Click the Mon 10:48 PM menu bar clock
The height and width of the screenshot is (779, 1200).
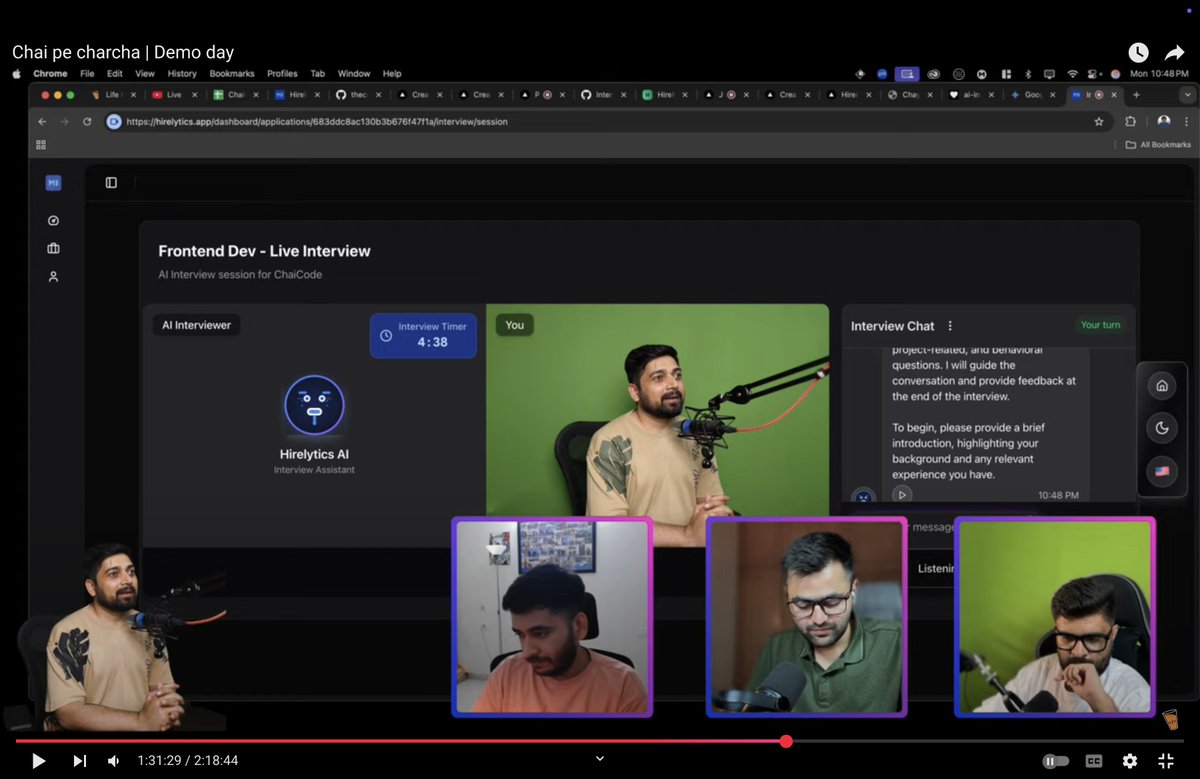click(x=1160, y=74)
